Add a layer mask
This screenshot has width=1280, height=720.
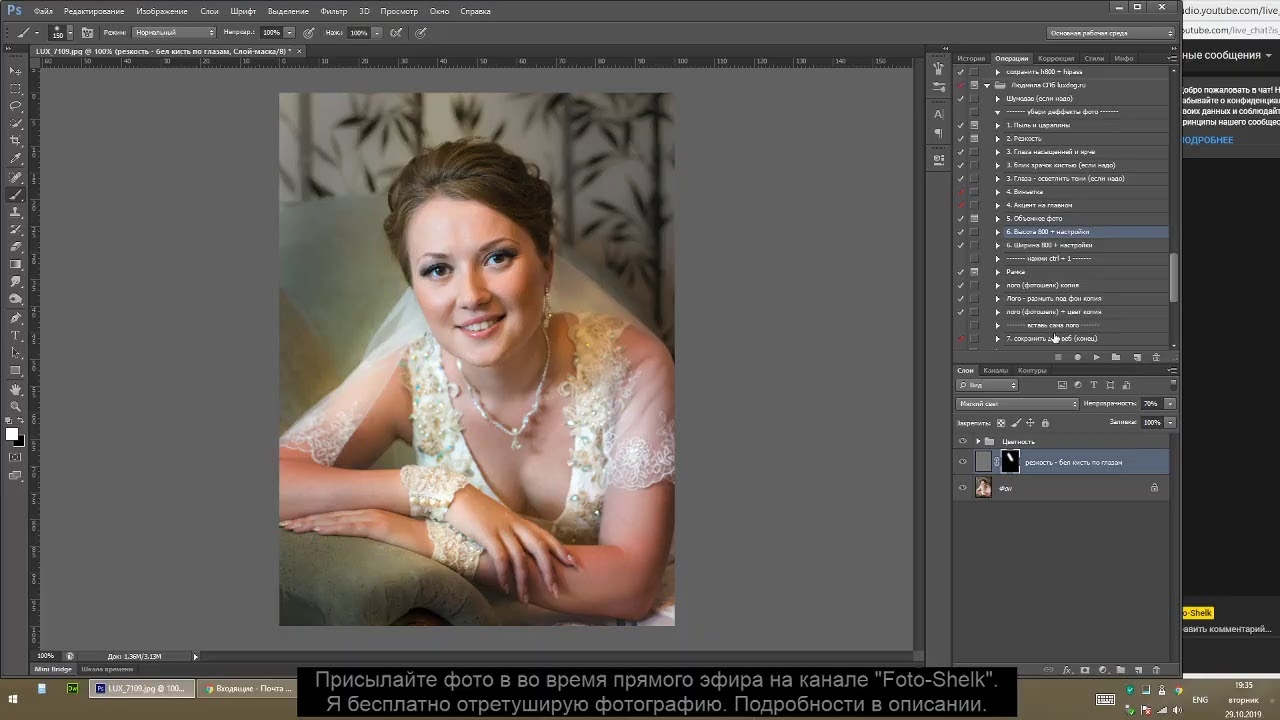[1085, 670]
